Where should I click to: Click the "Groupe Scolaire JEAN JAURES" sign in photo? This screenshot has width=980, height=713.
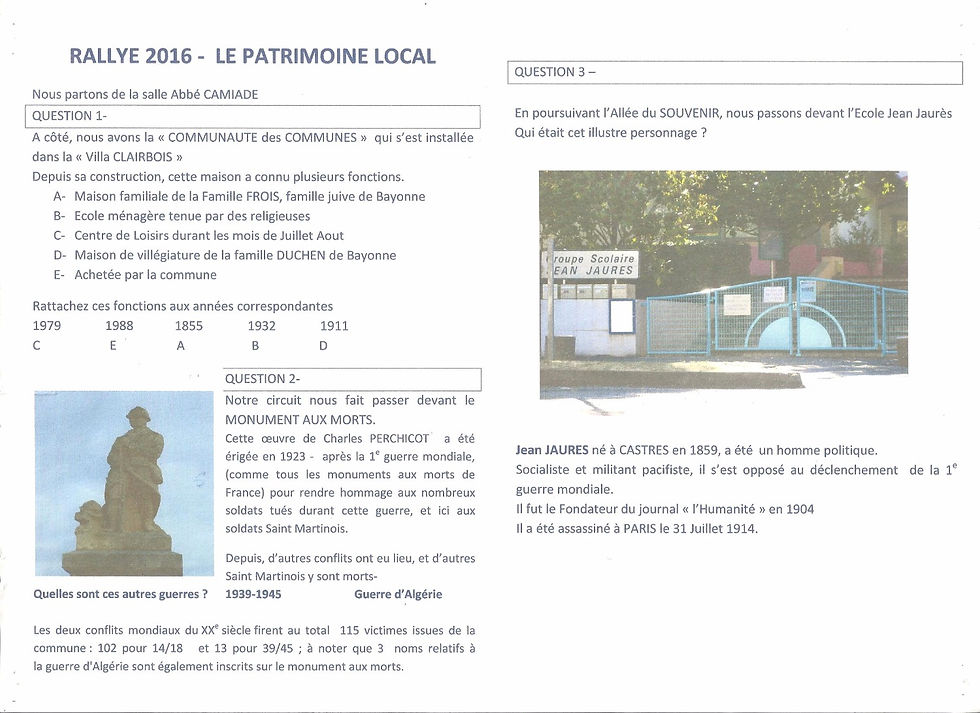pos(592,265)
